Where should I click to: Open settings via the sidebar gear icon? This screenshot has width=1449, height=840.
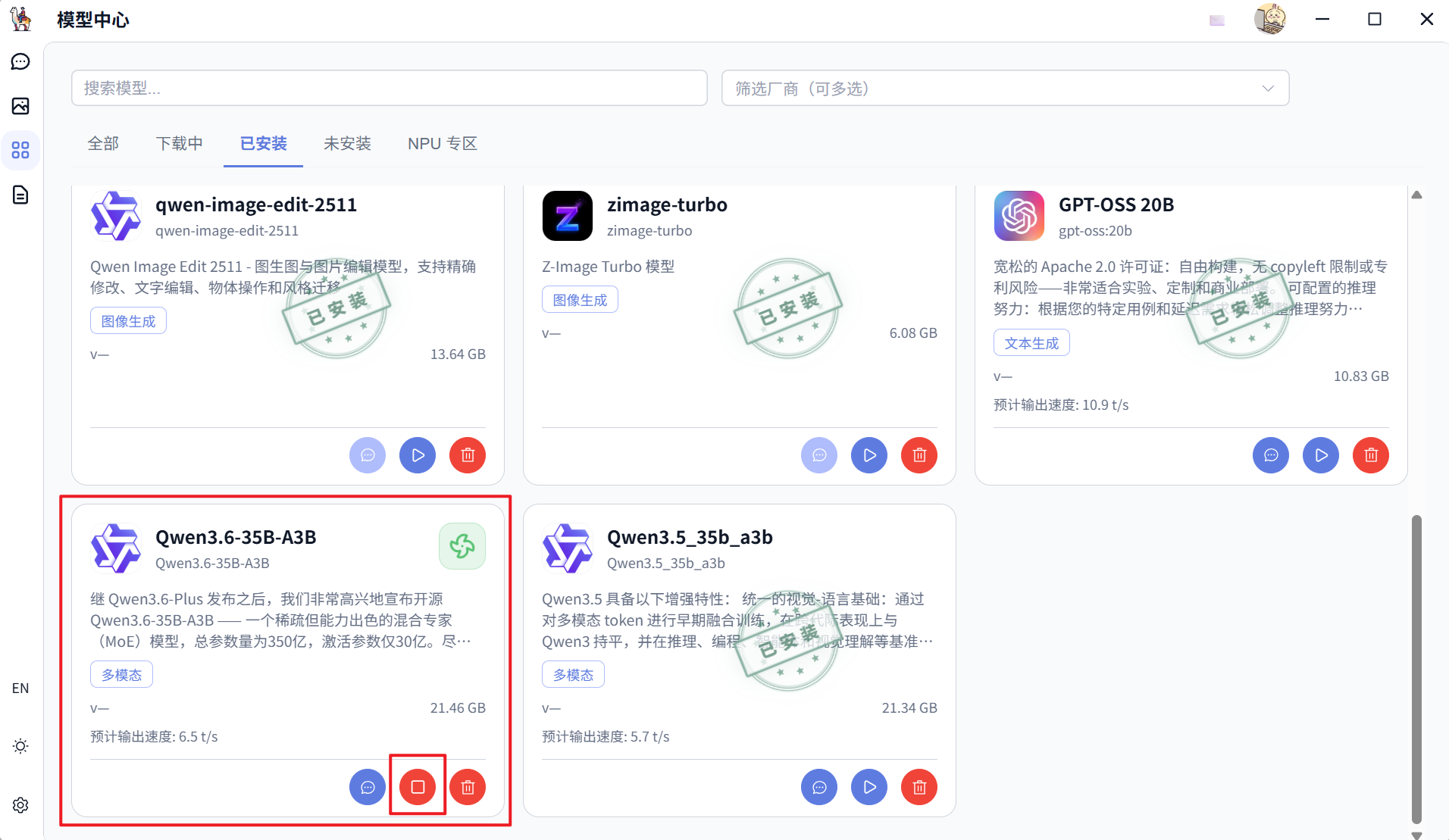(20, 805)
